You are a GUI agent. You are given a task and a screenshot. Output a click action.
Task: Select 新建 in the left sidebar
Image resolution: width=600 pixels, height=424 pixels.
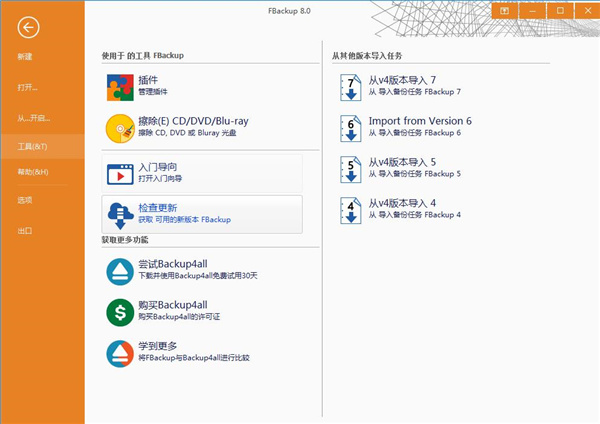point(25,58)
